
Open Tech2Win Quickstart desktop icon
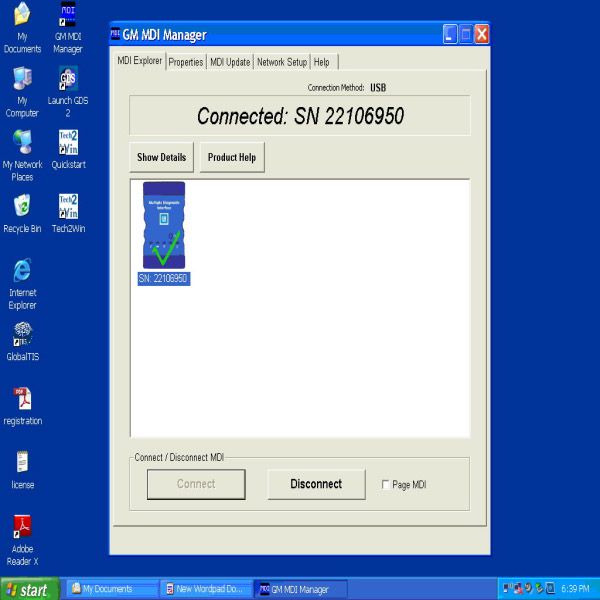pos(68,143)
